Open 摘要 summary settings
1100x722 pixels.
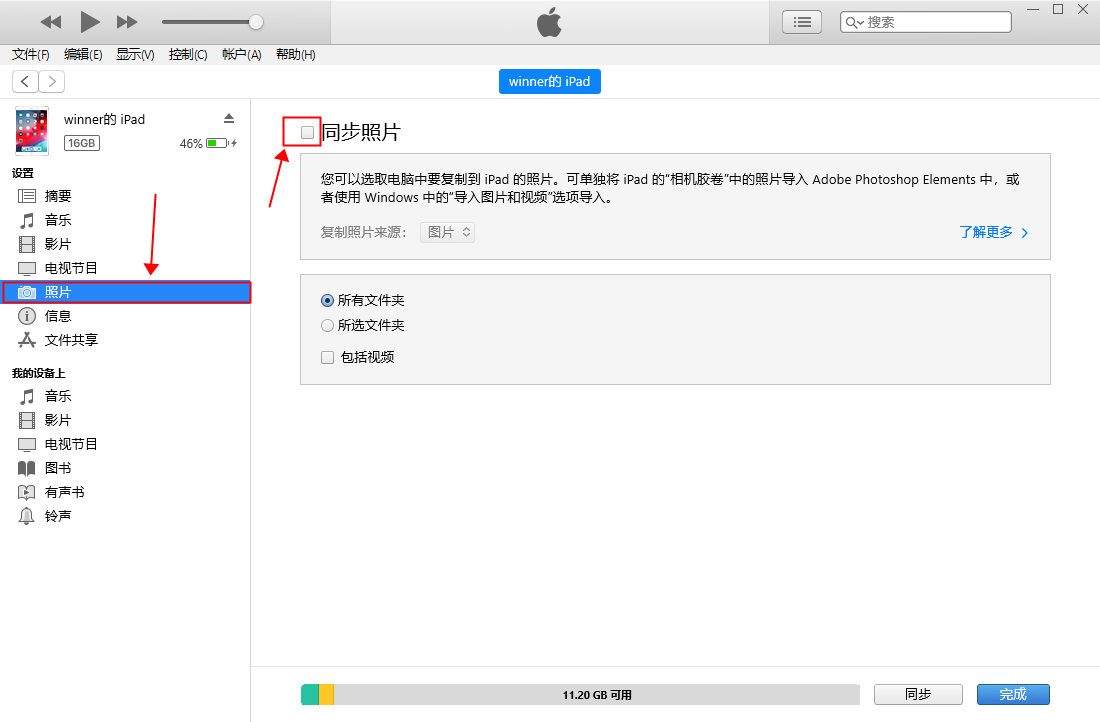pyautogui.click(x=125, y=196)
